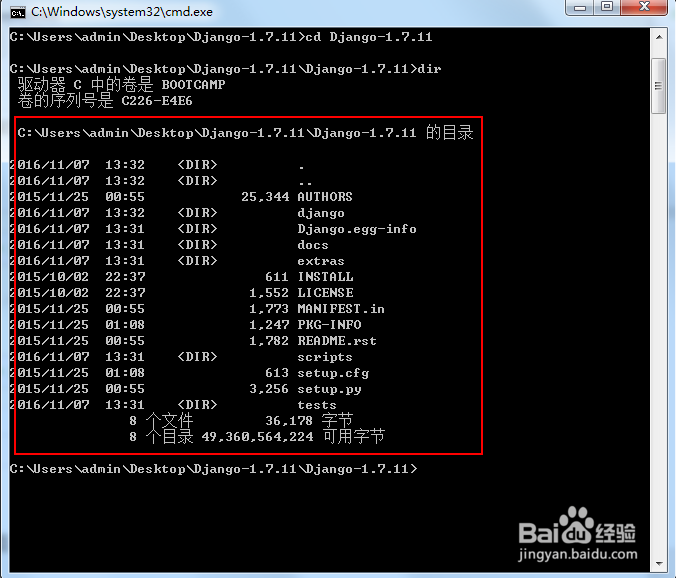Click the 'cd Django-1.7.11' command text

click(x=369, y=37)
